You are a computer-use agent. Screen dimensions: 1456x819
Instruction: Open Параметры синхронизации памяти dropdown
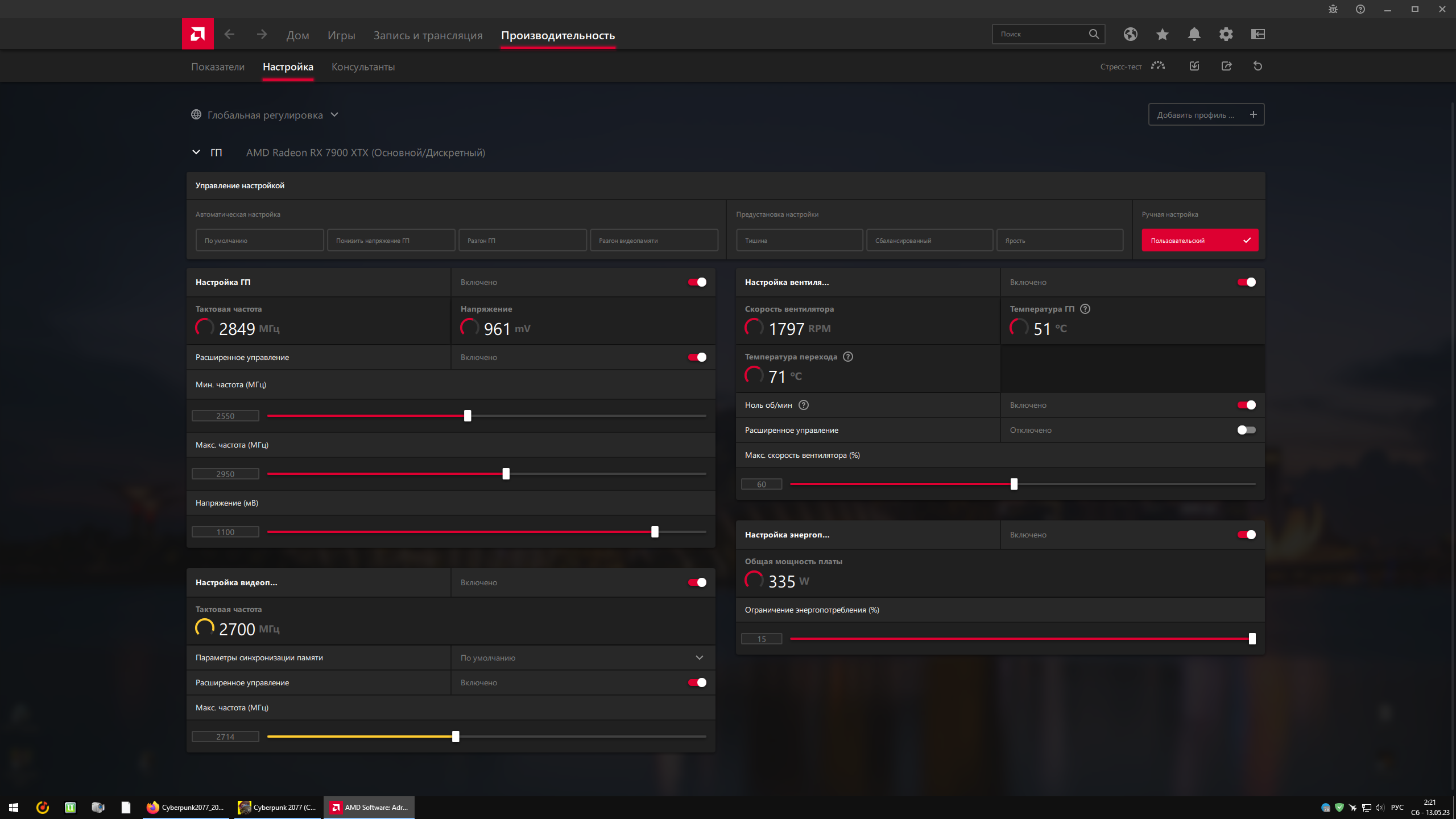(x=699, y=657)
